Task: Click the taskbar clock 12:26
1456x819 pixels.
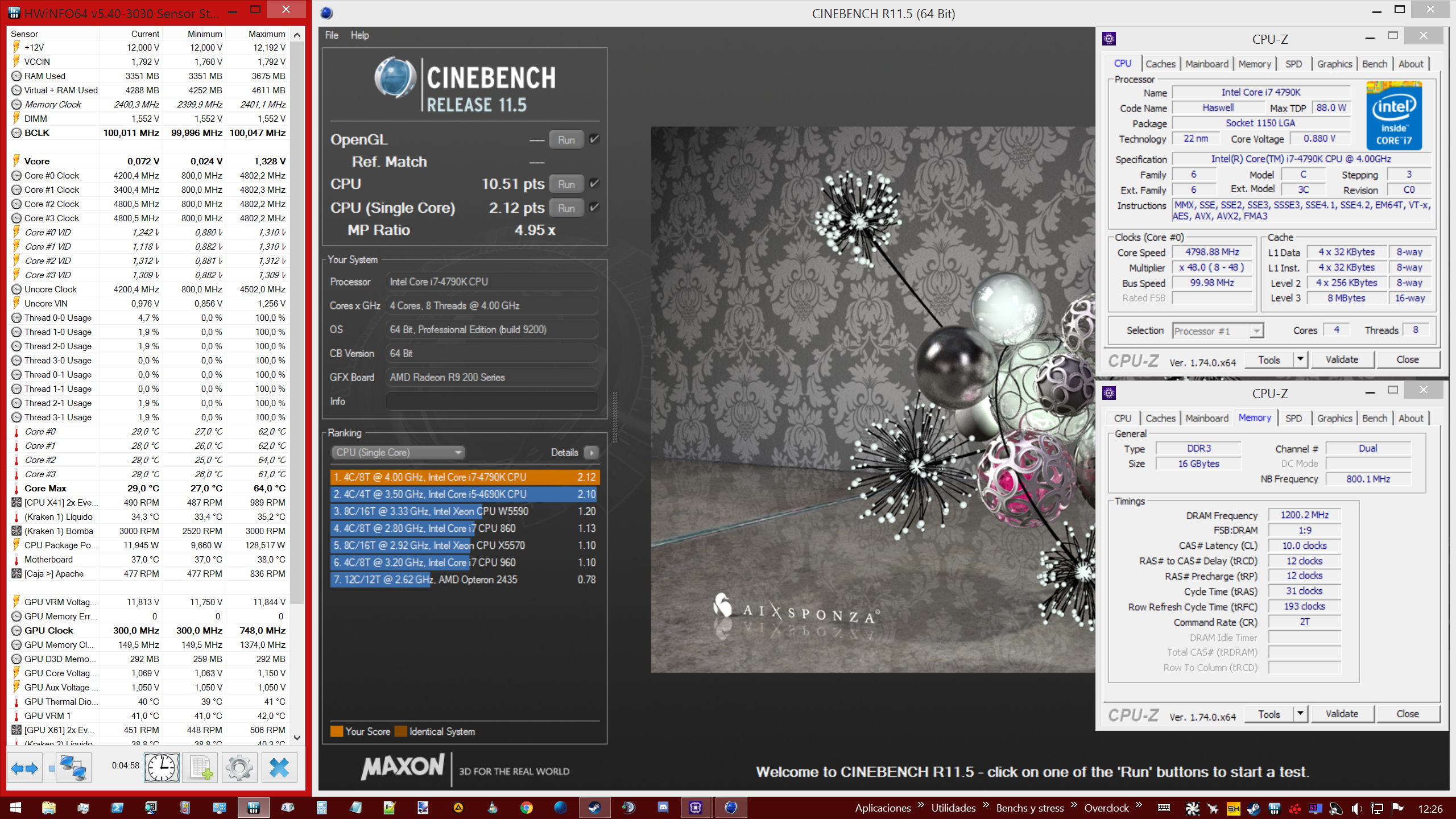Action: click(1430, 808)
